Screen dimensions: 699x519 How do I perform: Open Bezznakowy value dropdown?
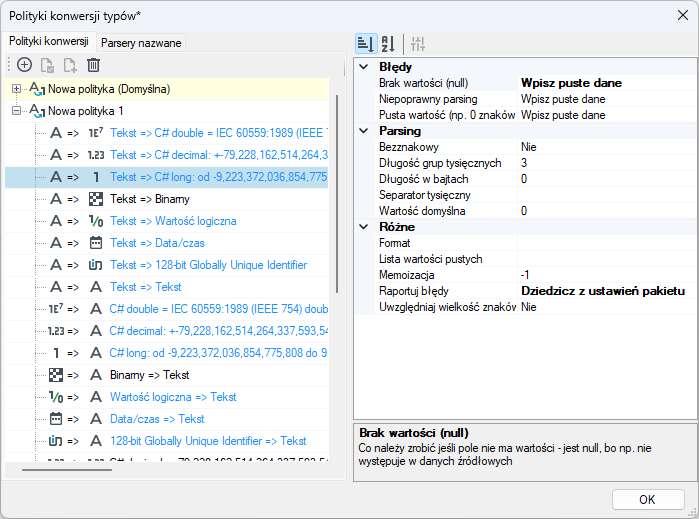click(607, 147)
